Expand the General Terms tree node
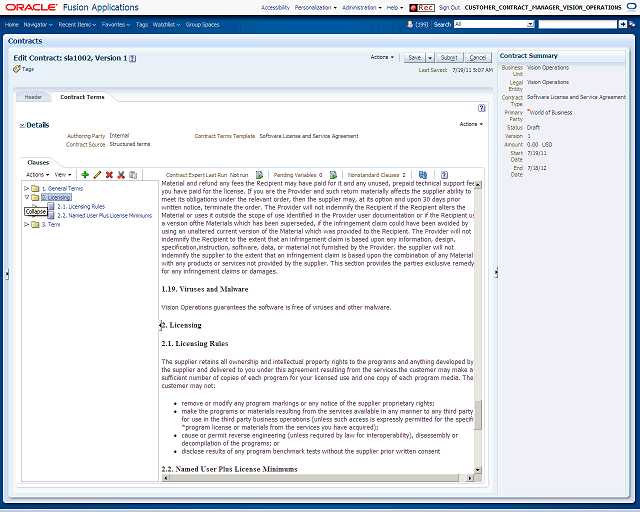 [27, 189]
